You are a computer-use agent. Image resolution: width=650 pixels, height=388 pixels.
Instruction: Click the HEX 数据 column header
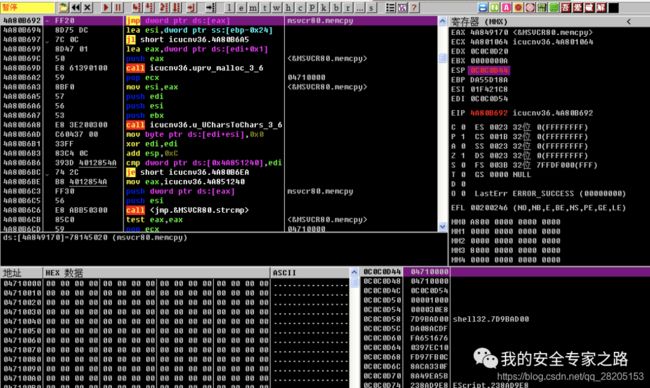coord(156,272)
